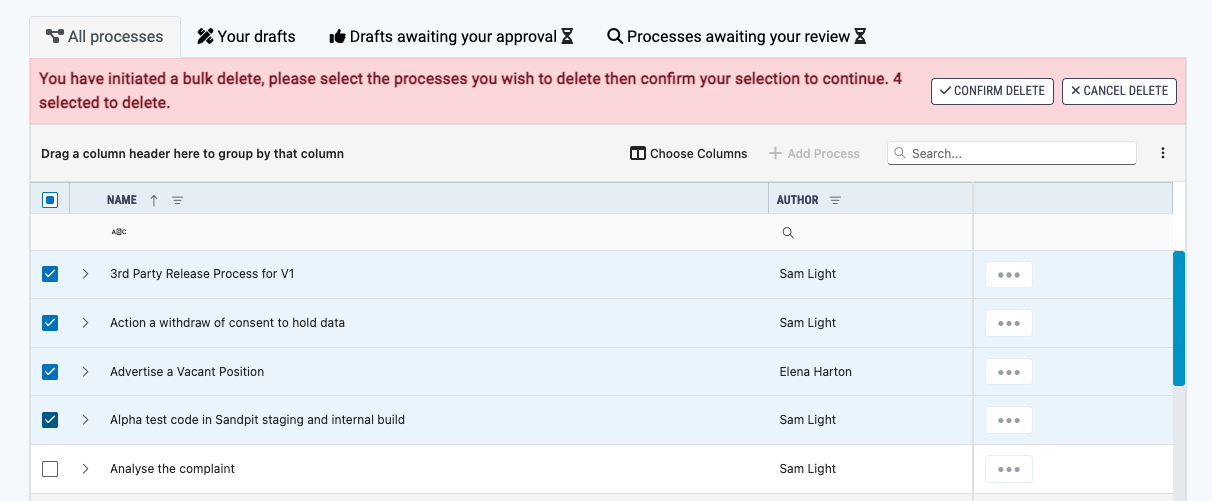Click the text 'Analyse the complaint'
Screen dimensions: 1212x501
[173, 469]
